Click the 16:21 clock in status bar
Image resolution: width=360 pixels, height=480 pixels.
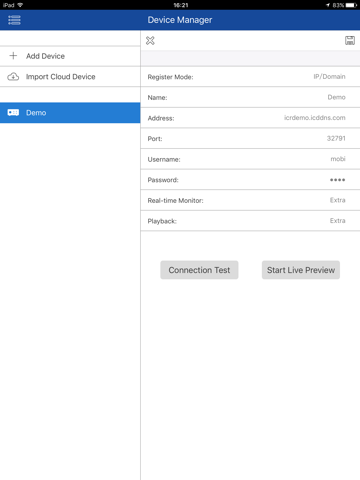pos(181,5)
